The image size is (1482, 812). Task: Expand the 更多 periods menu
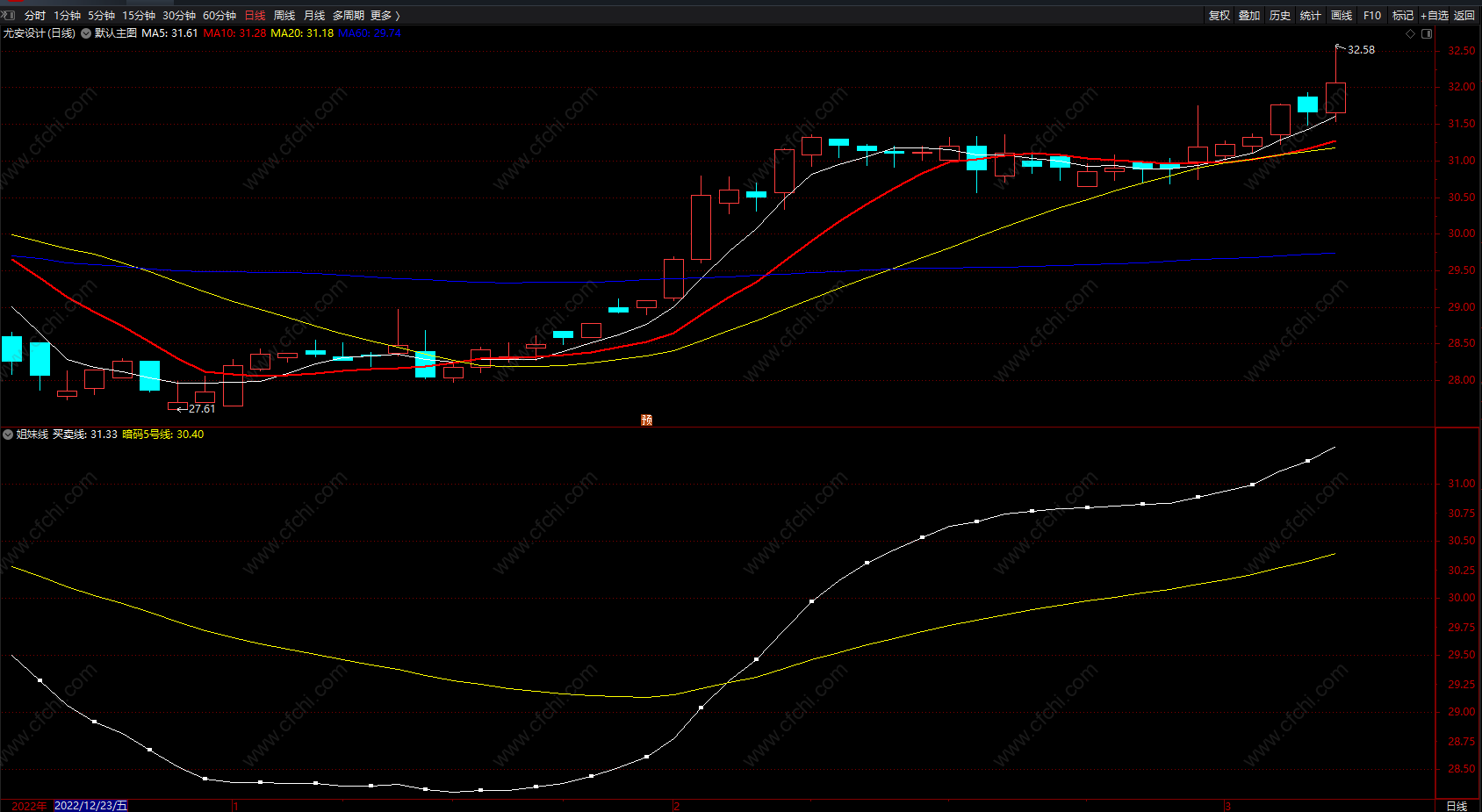385,16
